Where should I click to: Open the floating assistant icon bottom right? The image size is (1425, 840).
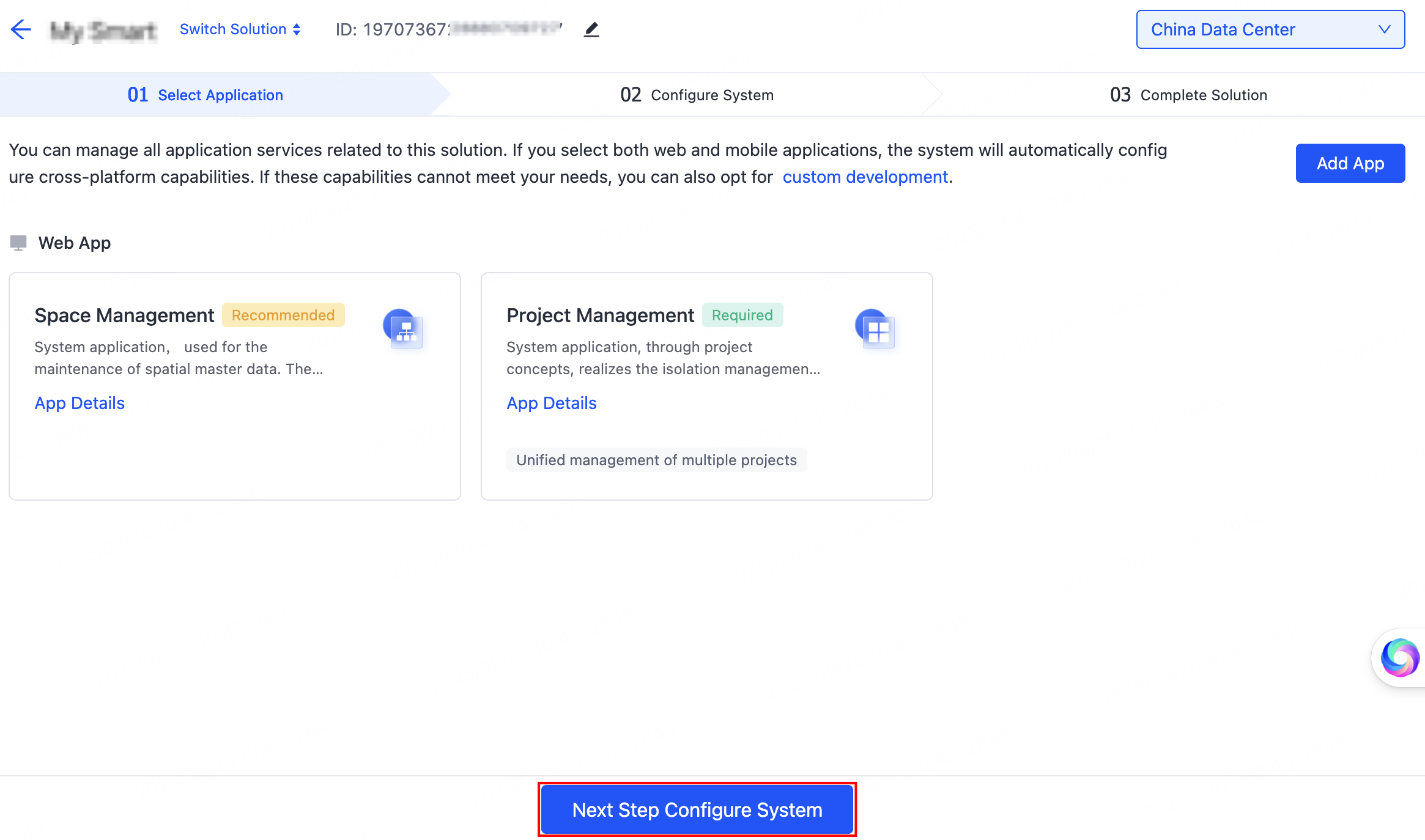[x=1402, y=658]
